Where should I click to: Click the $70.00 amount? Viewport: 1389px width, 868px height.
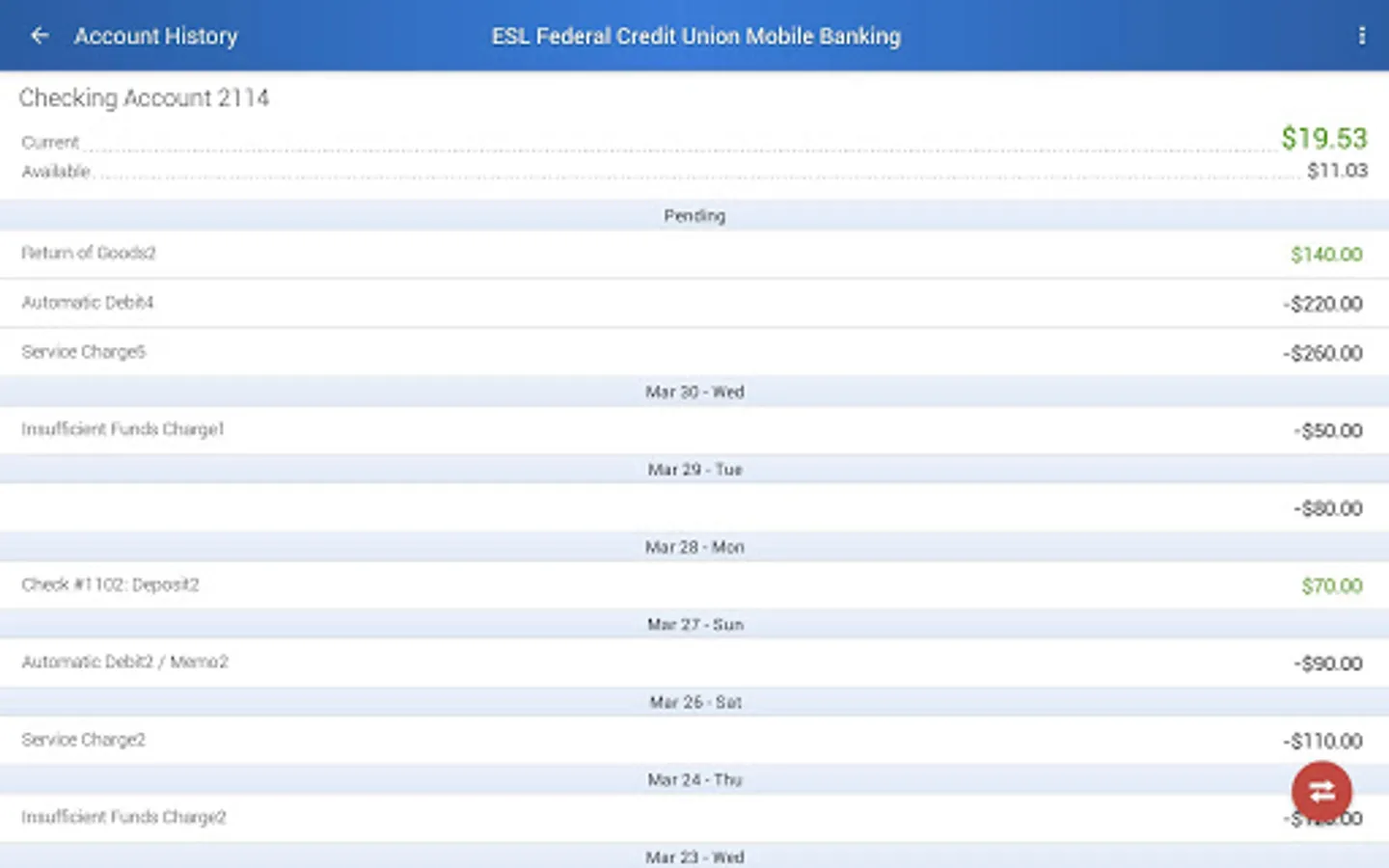click(x=1332, y=586)
